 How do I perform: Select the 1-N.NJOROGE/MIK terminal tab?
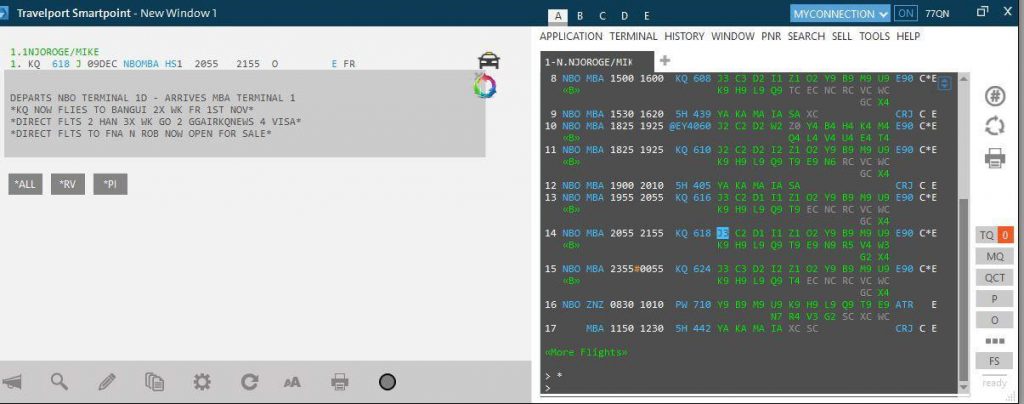[x=596, y=61]
